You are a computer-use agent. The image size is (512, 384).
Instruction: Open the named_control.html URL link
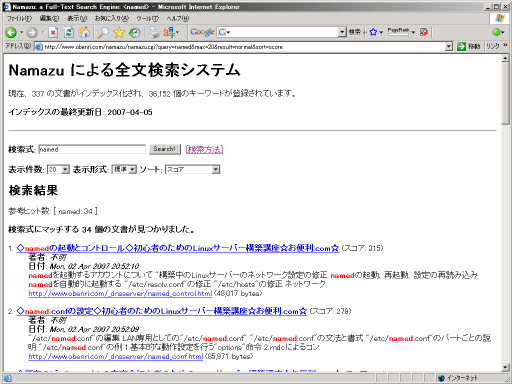(x=120, y=294)
